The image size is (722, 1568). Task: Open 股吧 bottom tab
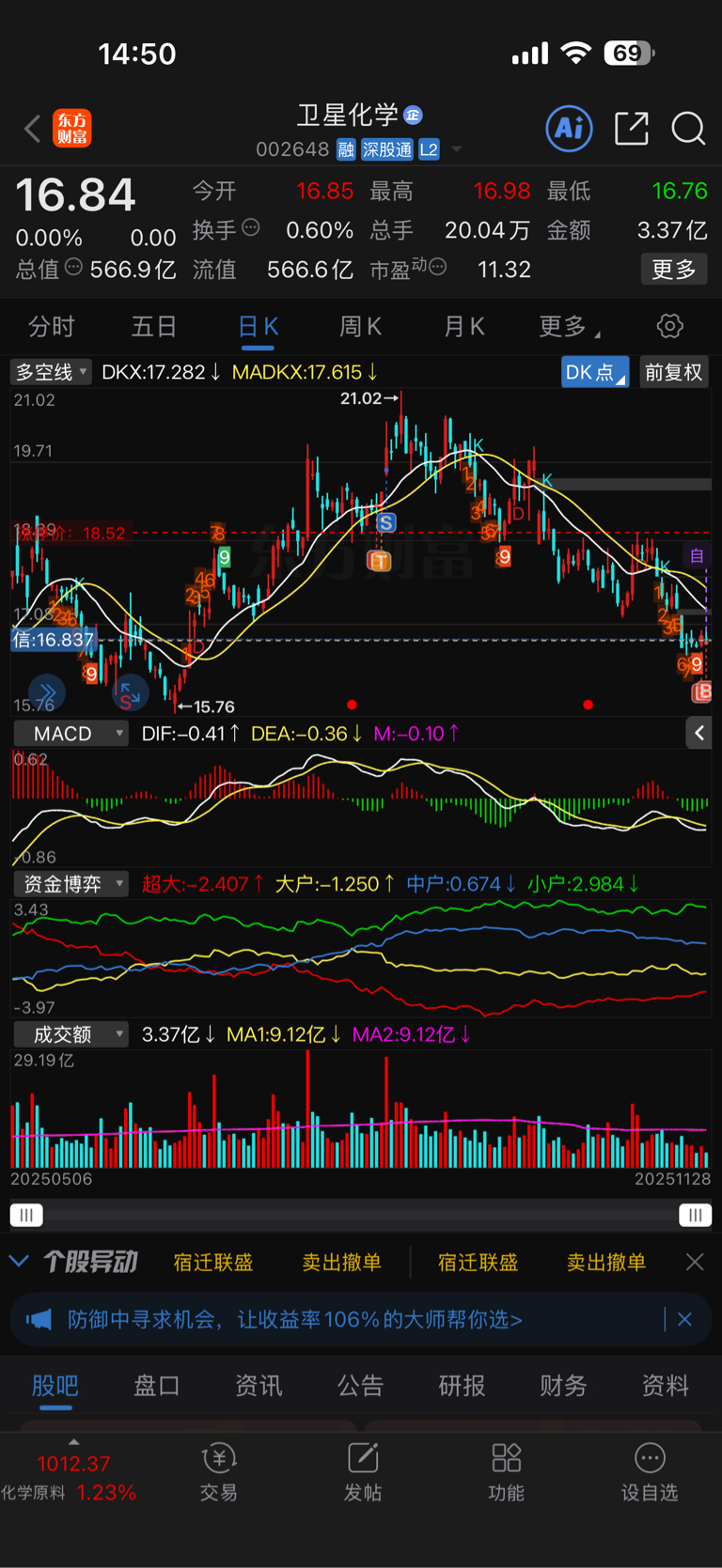[x=55, y=1386]
